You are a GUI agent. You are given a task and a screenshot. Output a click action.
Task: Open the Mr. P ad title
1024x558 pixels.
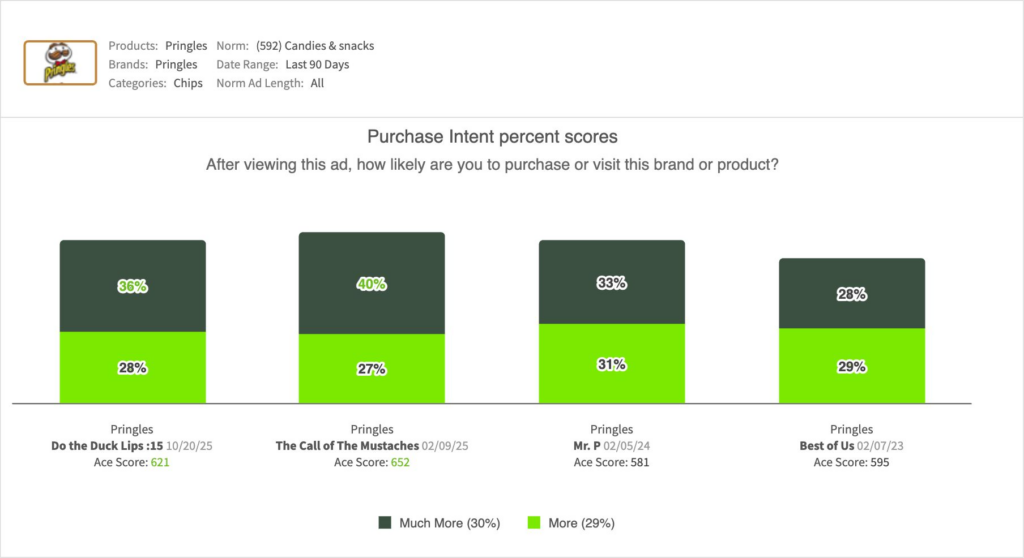[588, 446]
